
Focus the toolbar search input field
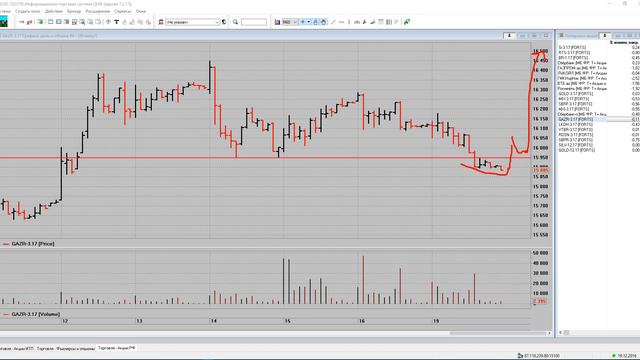[x=254, y=22]
